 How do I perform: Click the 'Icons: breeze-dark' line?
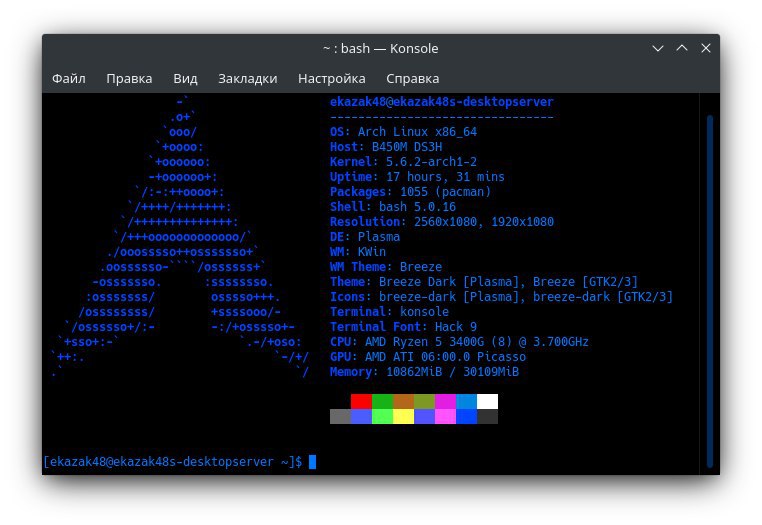(x=501, y=297)
